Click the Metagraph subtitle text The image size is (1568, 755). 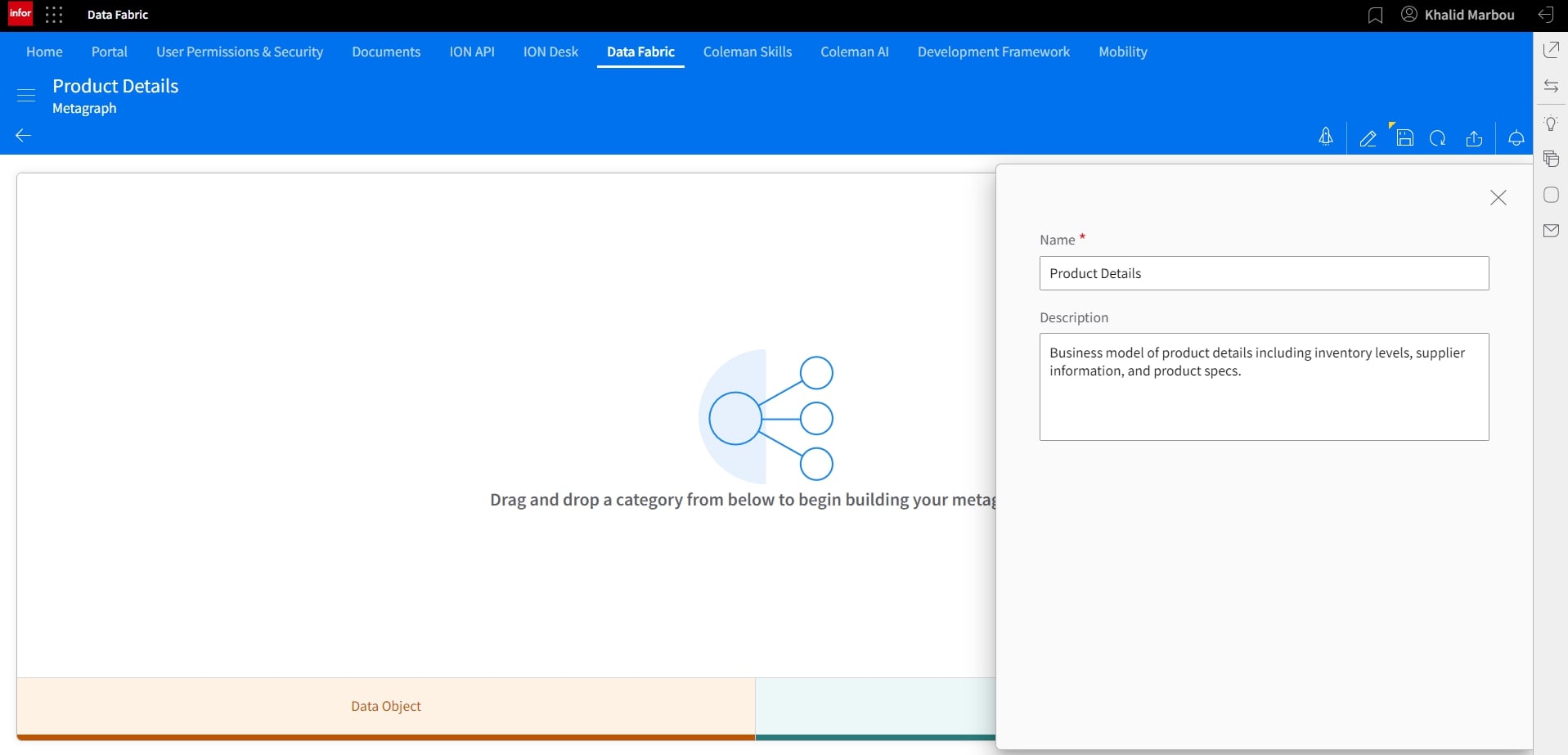84,108
